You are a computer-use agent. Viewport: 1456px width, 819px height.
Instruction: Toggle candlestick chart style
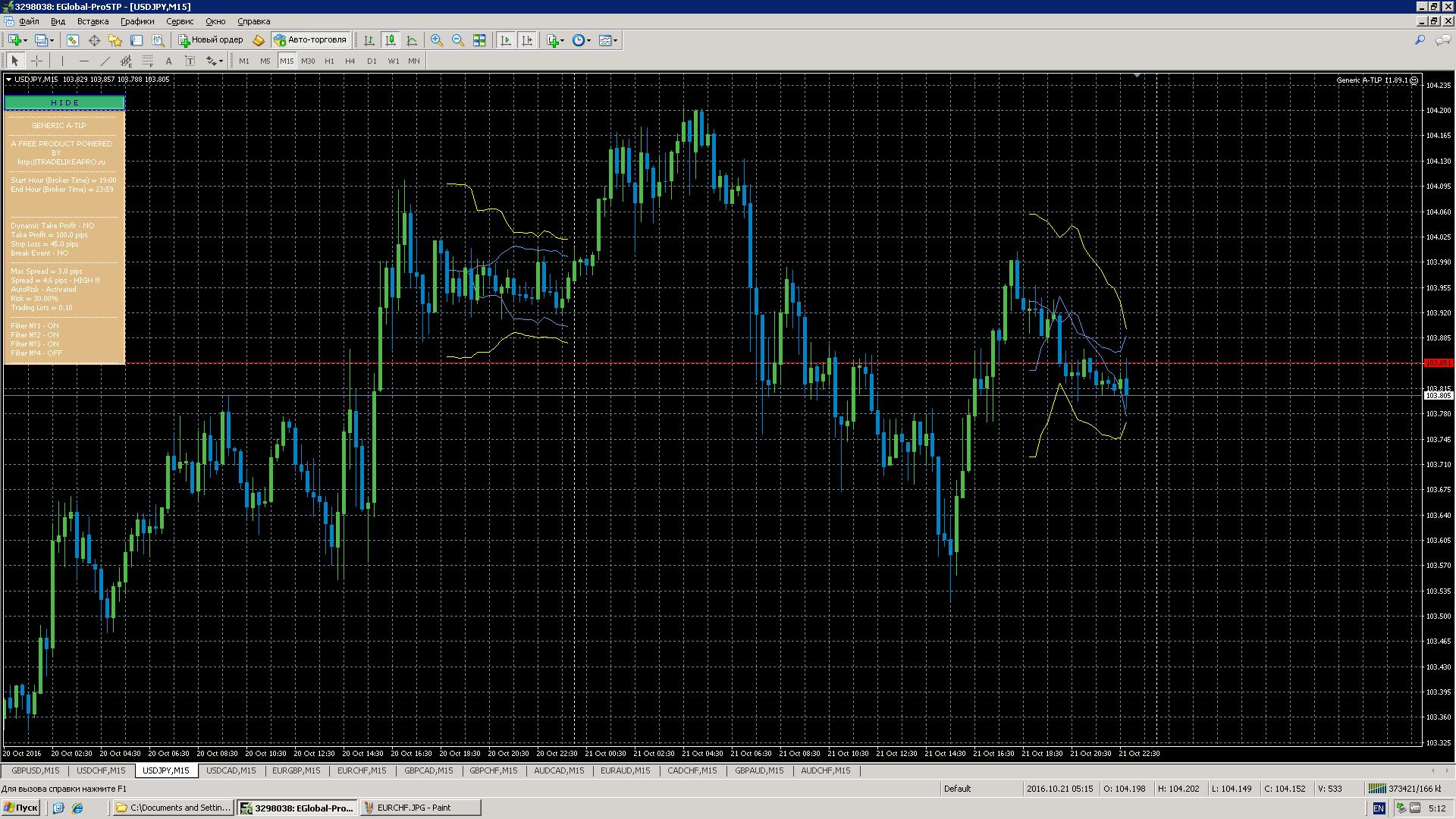[391, 40]
